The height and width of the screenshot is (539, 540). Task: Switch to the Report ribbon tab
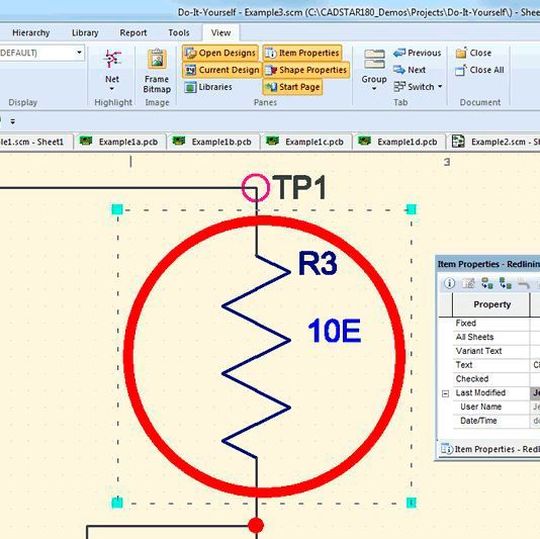point(133,33)
